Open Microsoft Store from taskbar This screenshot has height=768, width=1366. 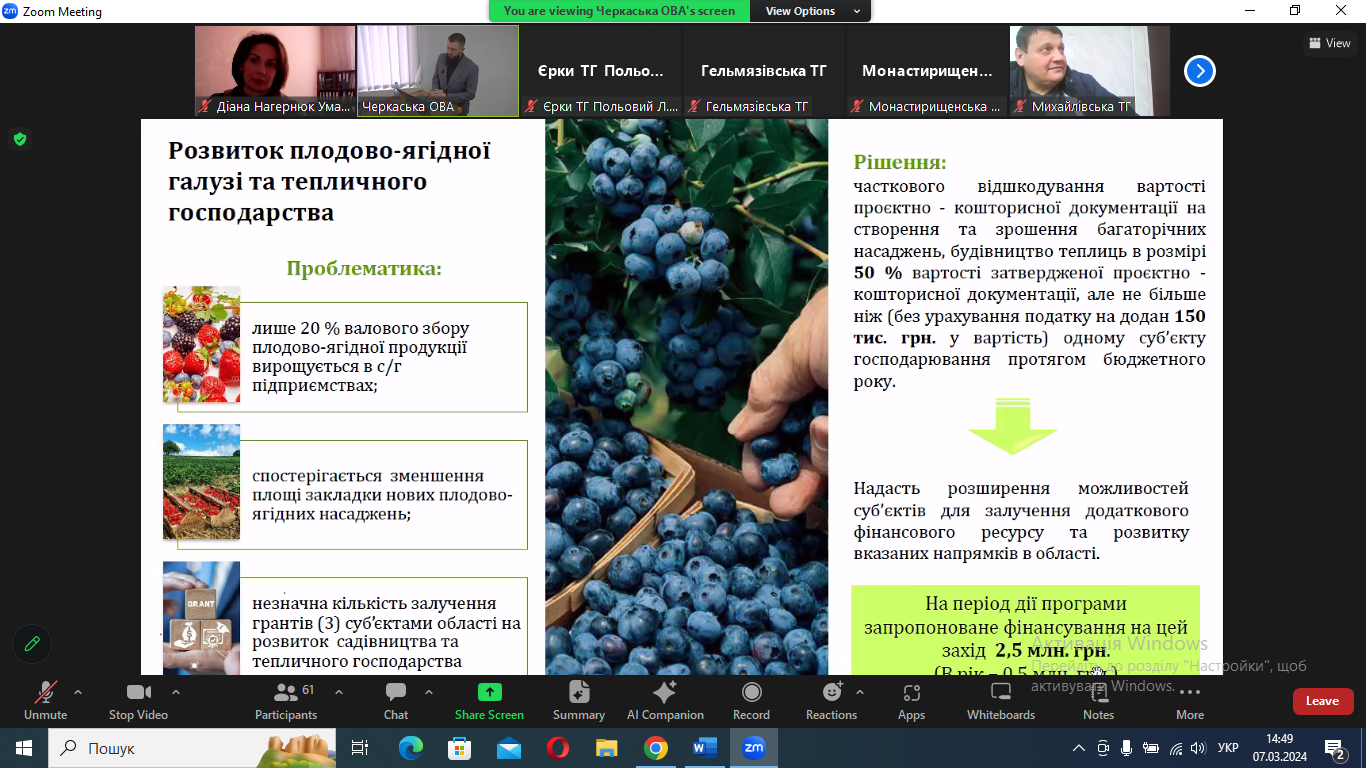(x=459, y=748)
